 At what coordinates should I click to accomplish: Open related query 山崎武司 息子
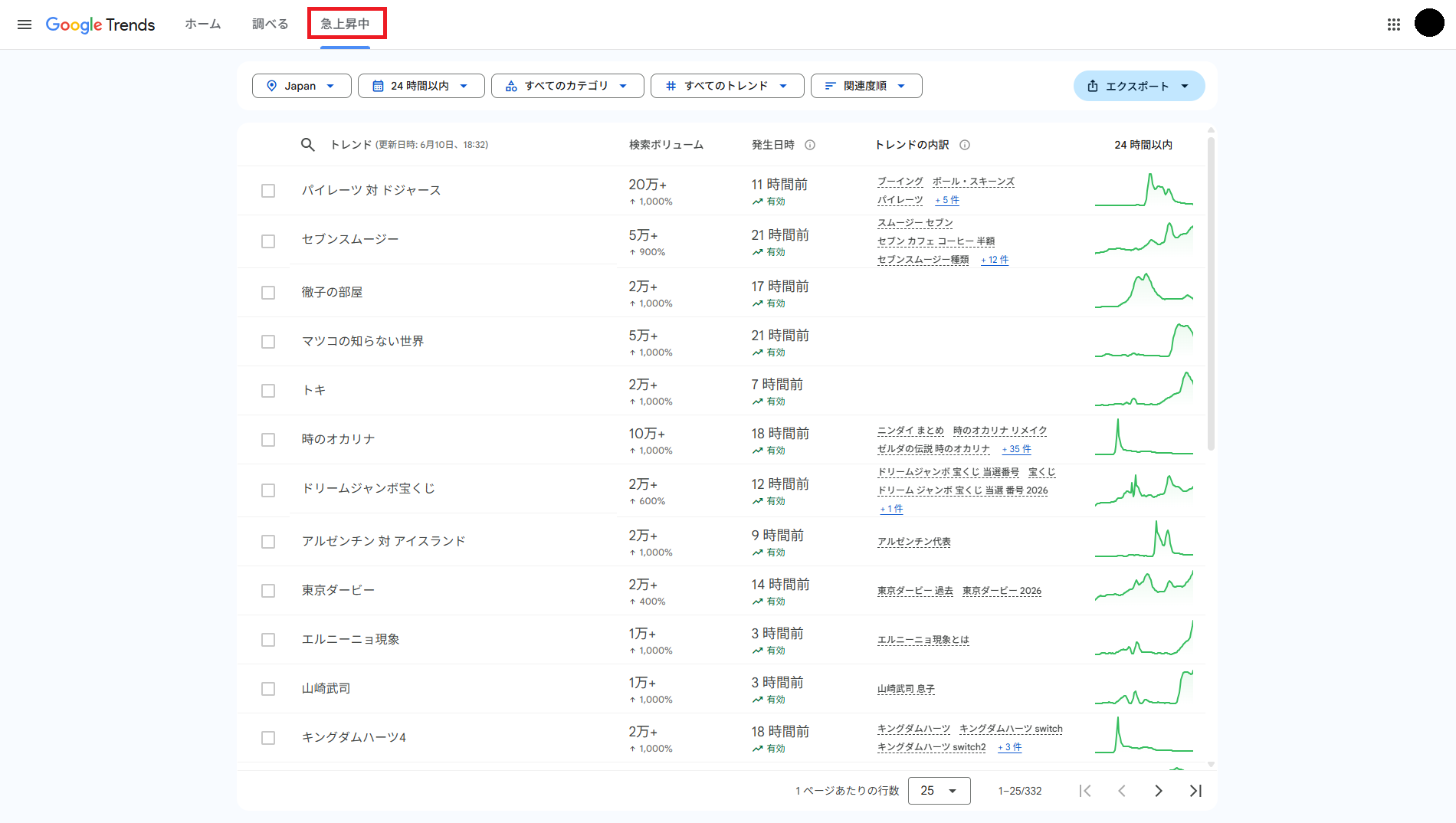pyautogui.click(x=906, y=689)
